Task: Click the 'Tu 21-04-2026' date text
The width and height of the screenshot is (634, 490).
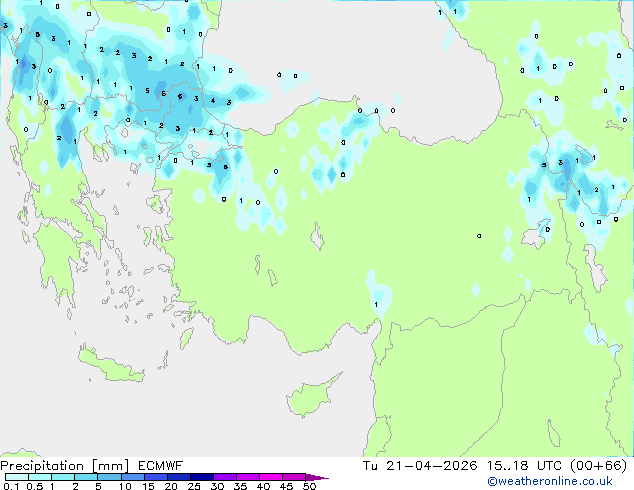Action: tap(420, 466)
